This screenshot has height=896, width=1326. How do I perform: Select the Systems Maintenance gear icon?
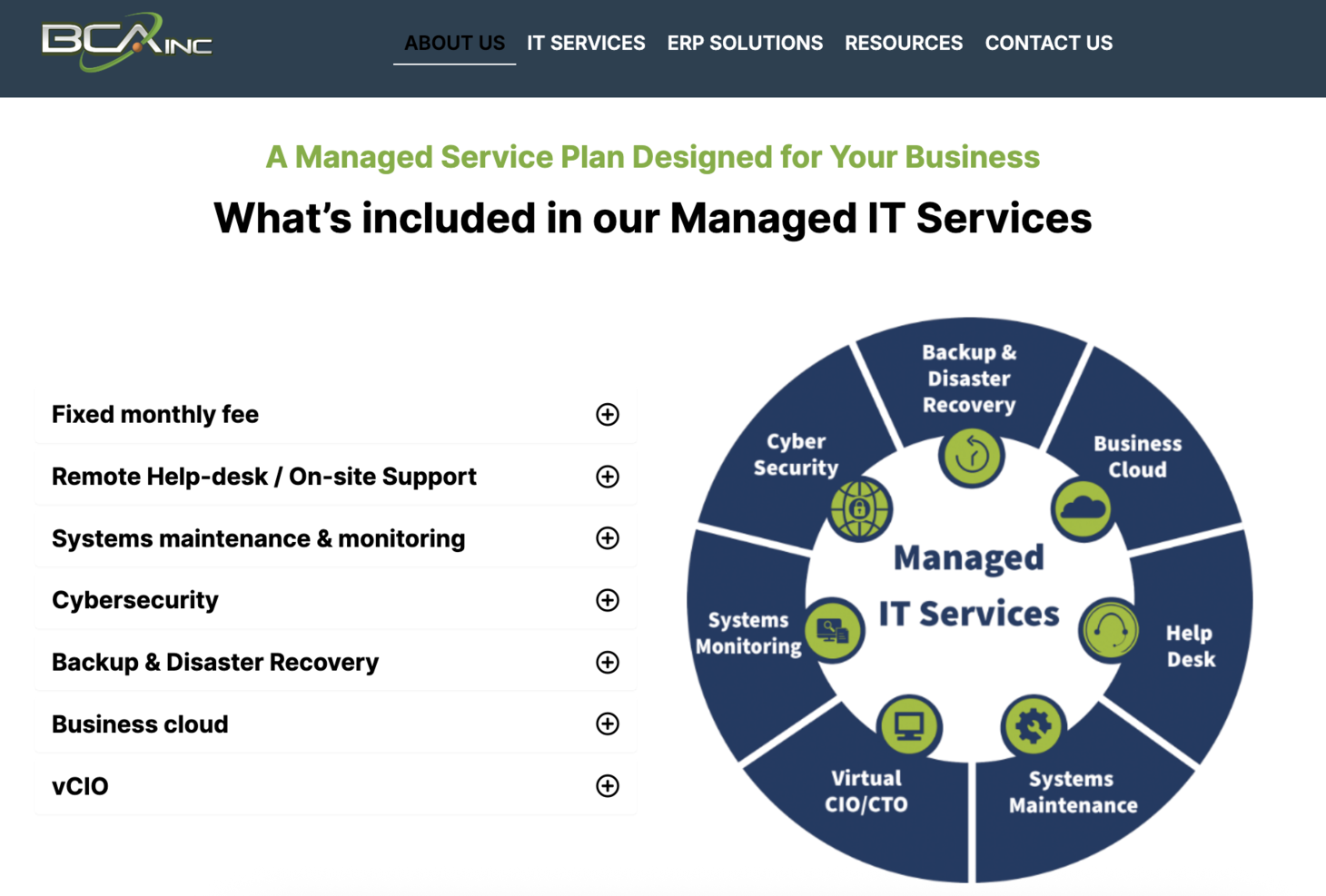(1034, 725)
